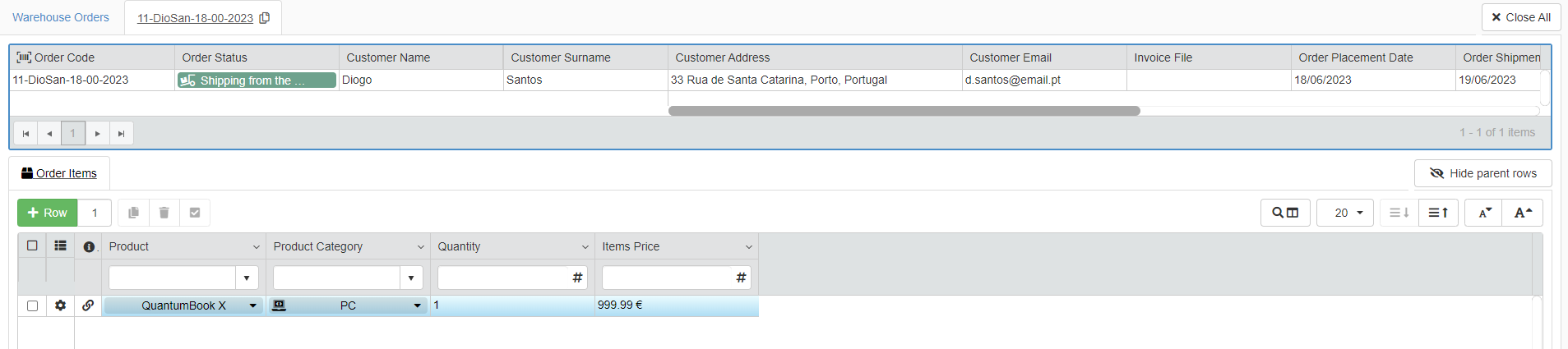
Task: Tick the select-all header checkbox
Action: click(x=32, y=246)
